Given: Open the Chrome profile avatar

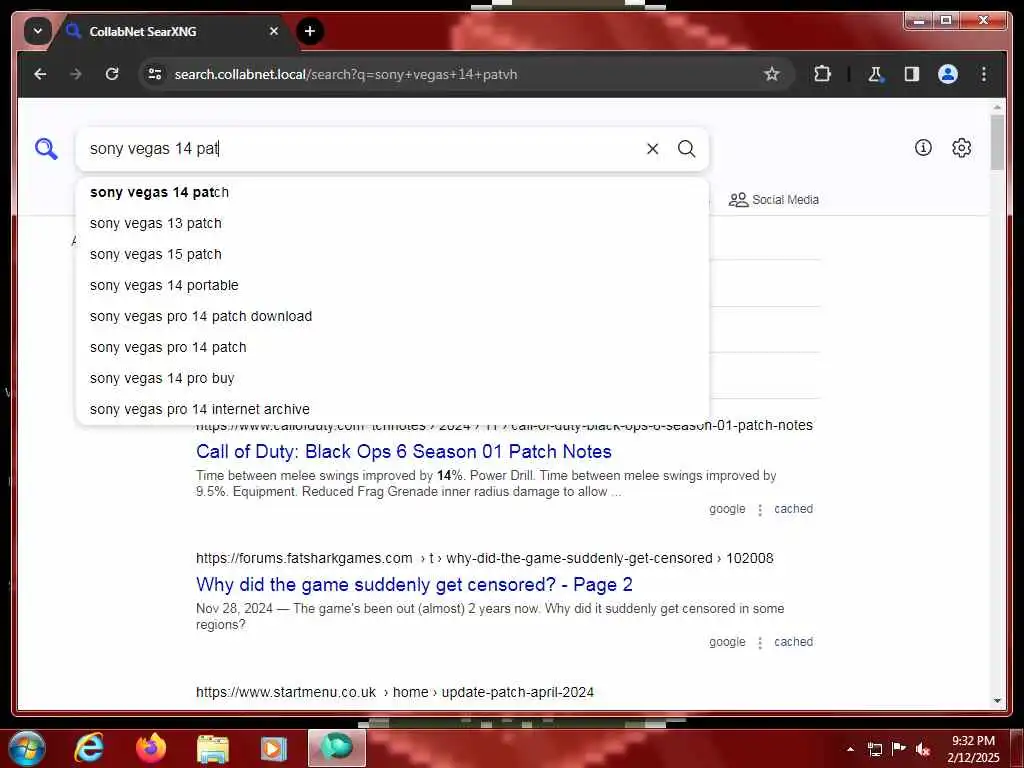Looking at the screenshot, I should coord(948,74).
